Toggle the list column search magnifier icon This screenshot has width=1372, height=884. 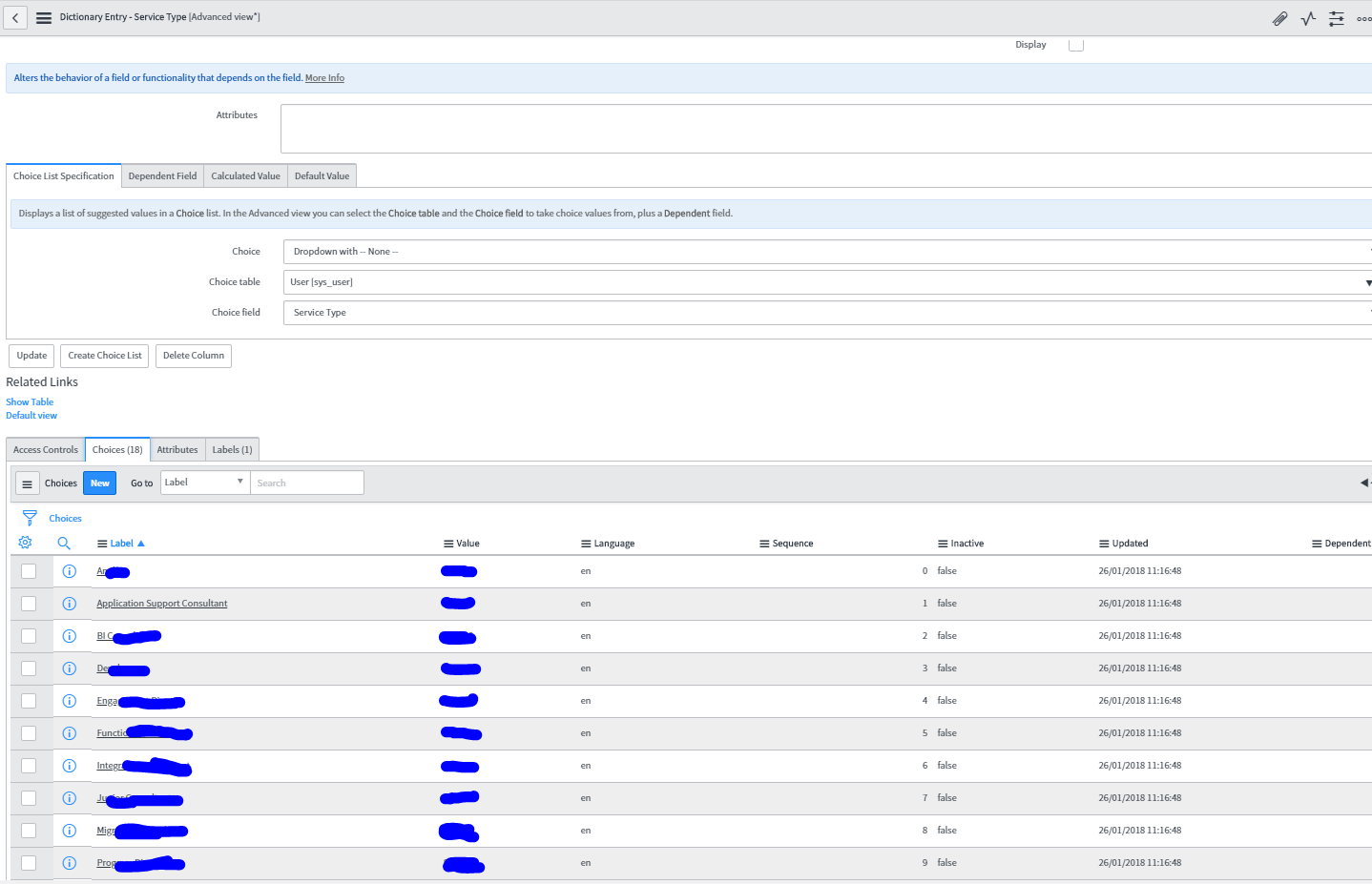coord(64,544)
